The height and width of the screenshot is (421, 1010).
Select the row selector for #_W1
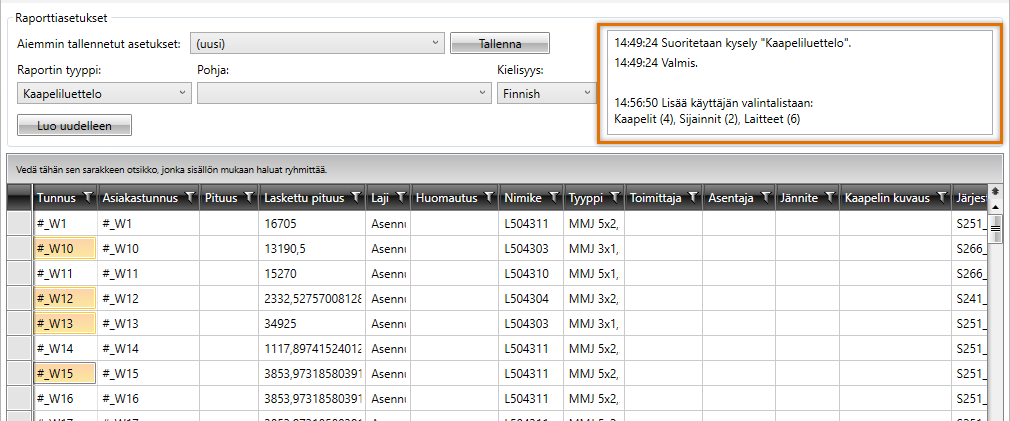[x=19, y=224]
